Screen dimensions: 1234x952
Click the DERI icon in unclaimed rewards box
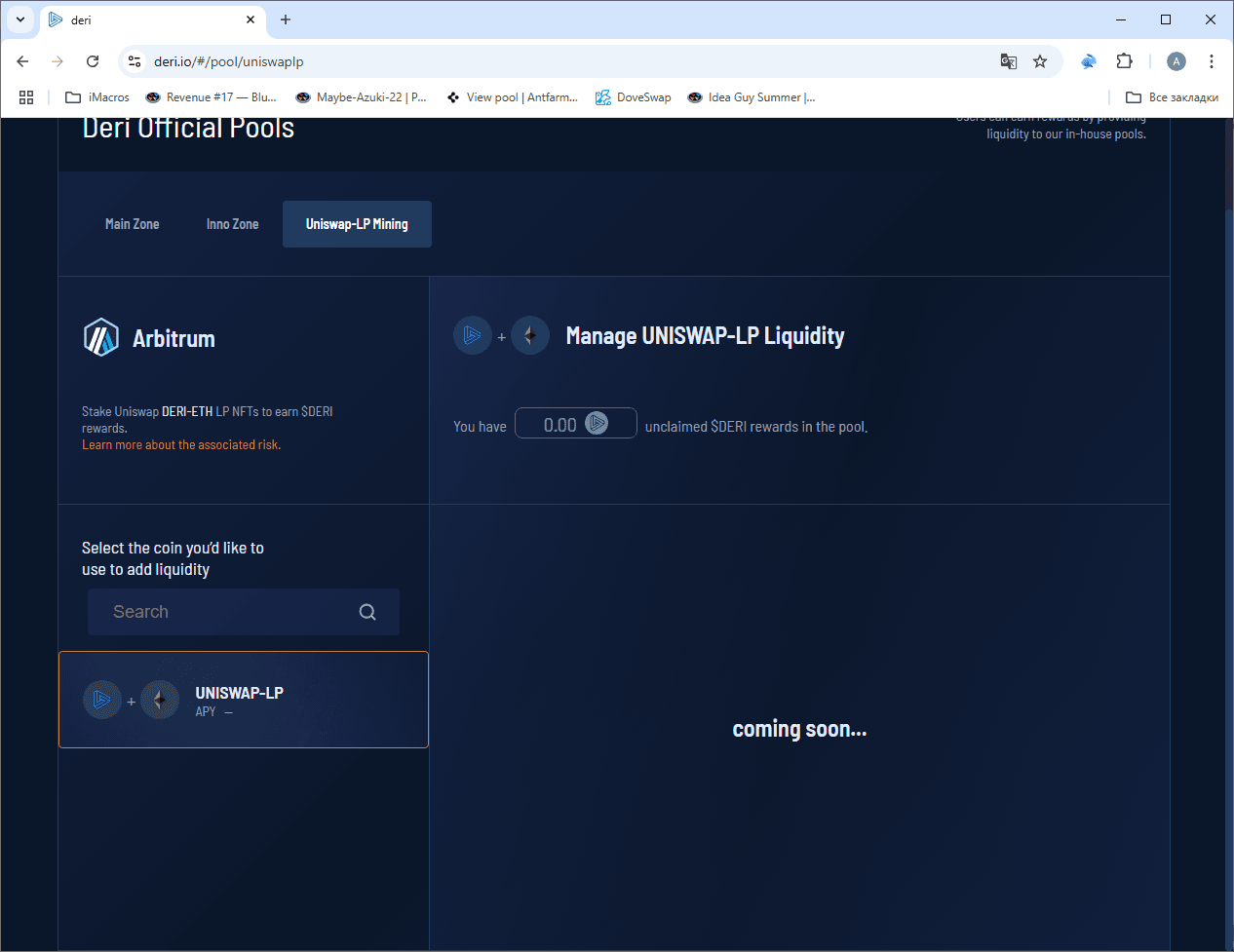pyautogui.click(x=597, y=423)
